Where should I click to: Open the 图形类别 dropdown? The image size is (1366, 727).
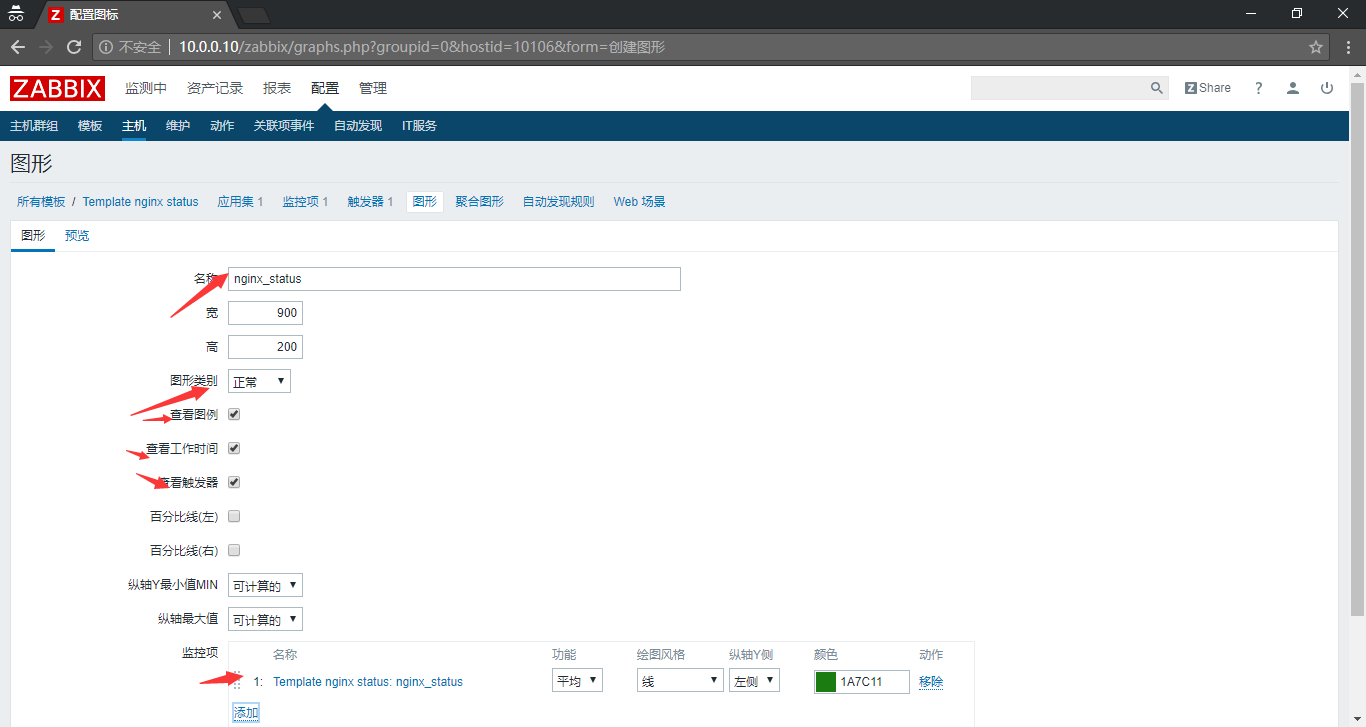click(x=259, y=381)
